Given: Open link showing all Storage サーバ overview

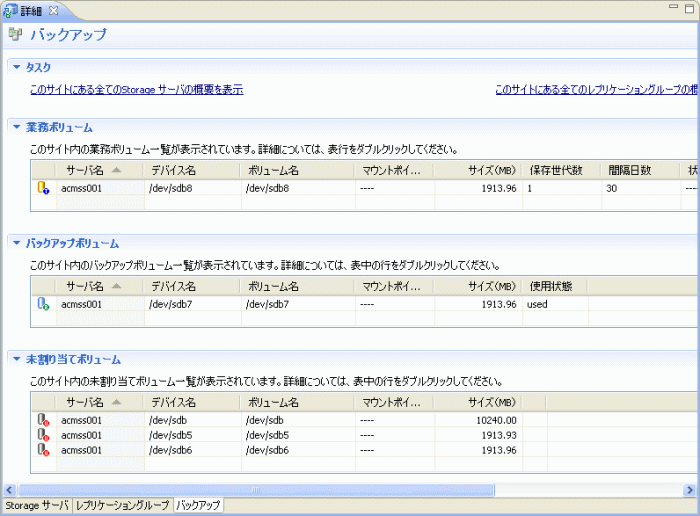Looking at the screenshot, I should click(137, 89).
